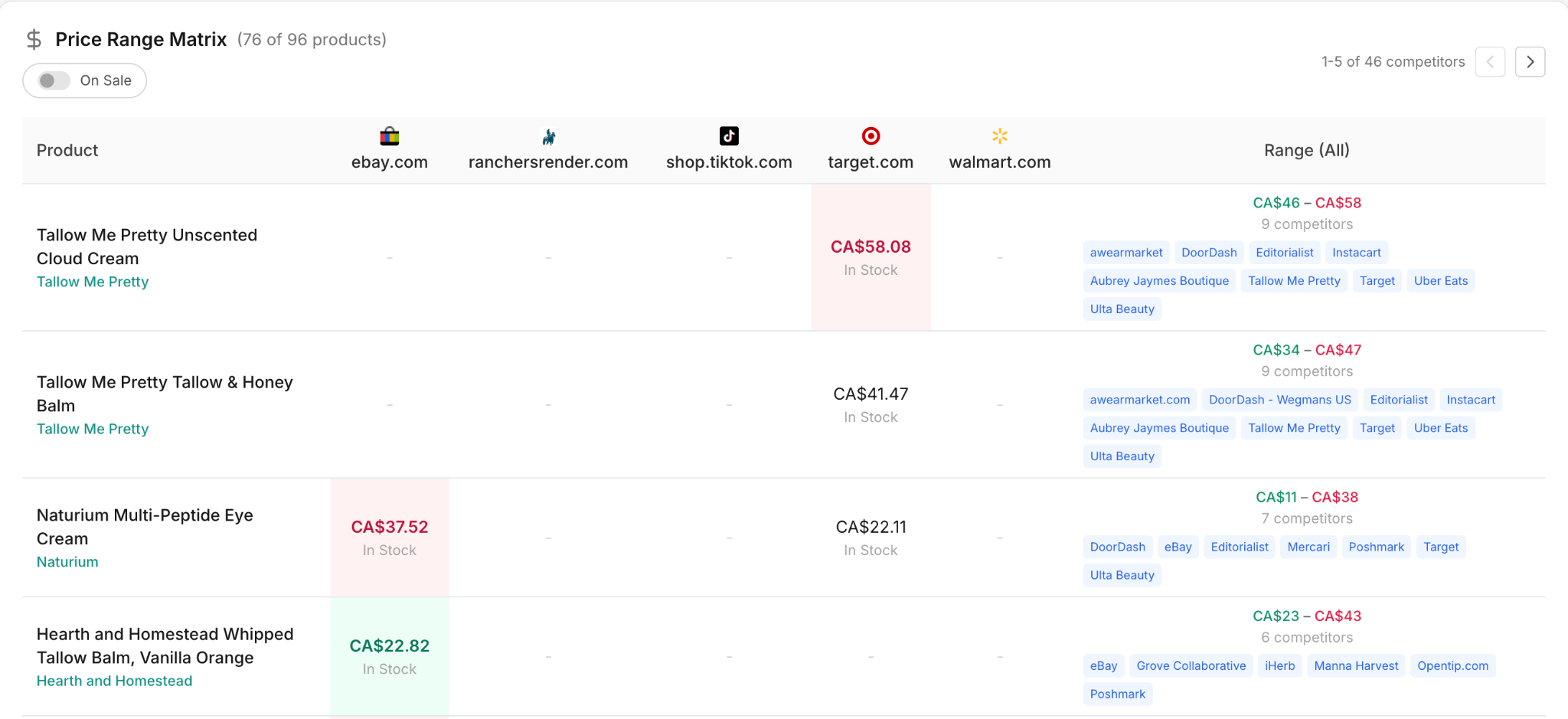1568x719 pixels.
Task: Click Ulta Beauty tag in Cloud Cream row
Action: click(1122, 309)
